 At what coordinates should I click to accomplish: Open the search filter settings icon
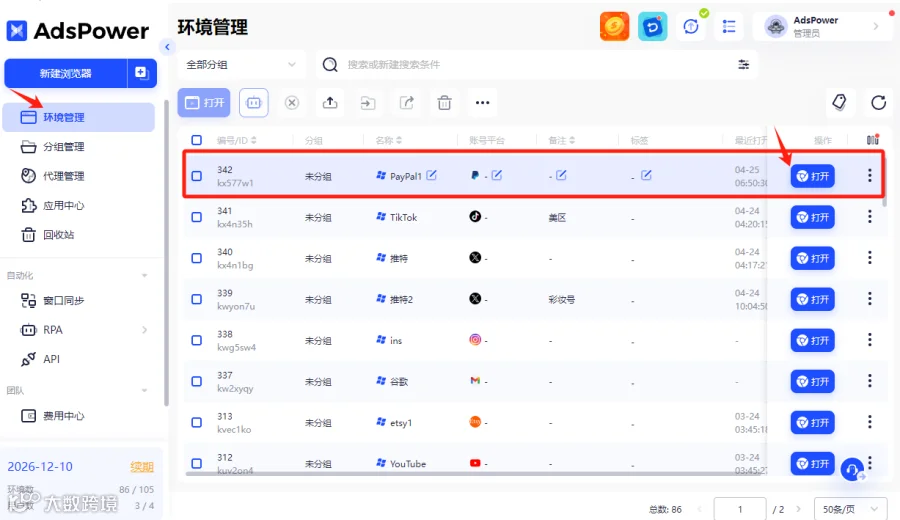click(x=743, y=64)
